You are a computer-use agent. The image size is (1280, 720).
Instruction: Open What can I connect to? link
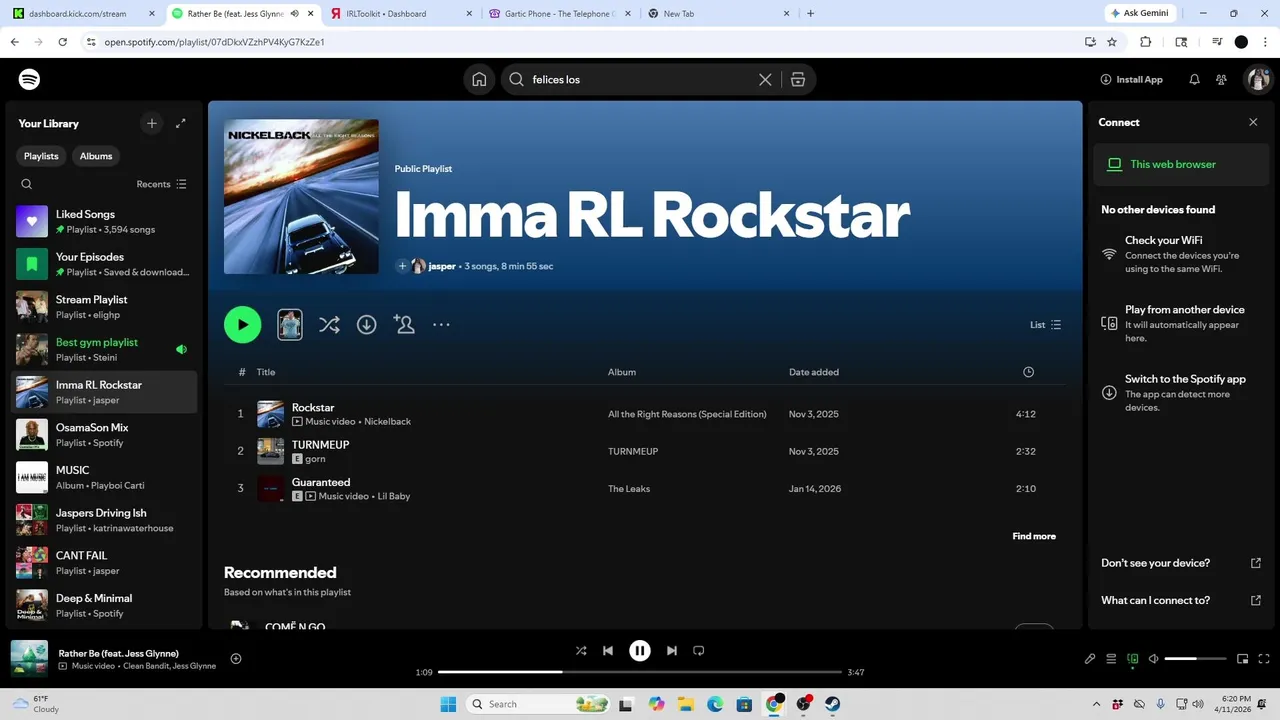point(1181,600)
